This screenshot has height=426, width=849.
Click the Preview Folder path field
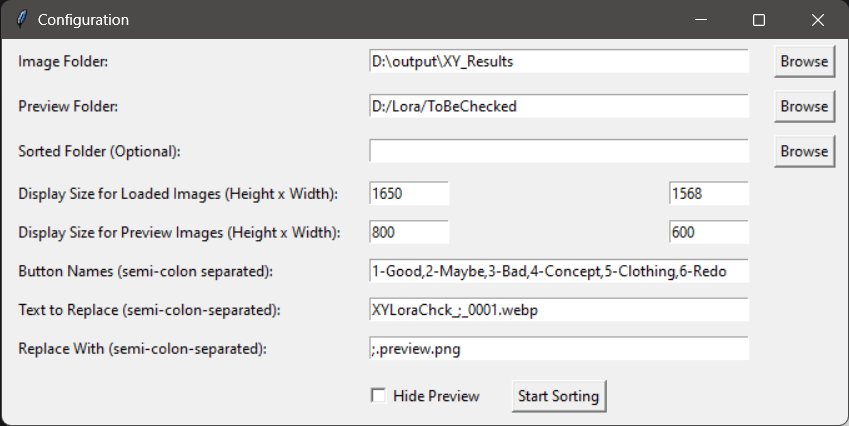558,106
